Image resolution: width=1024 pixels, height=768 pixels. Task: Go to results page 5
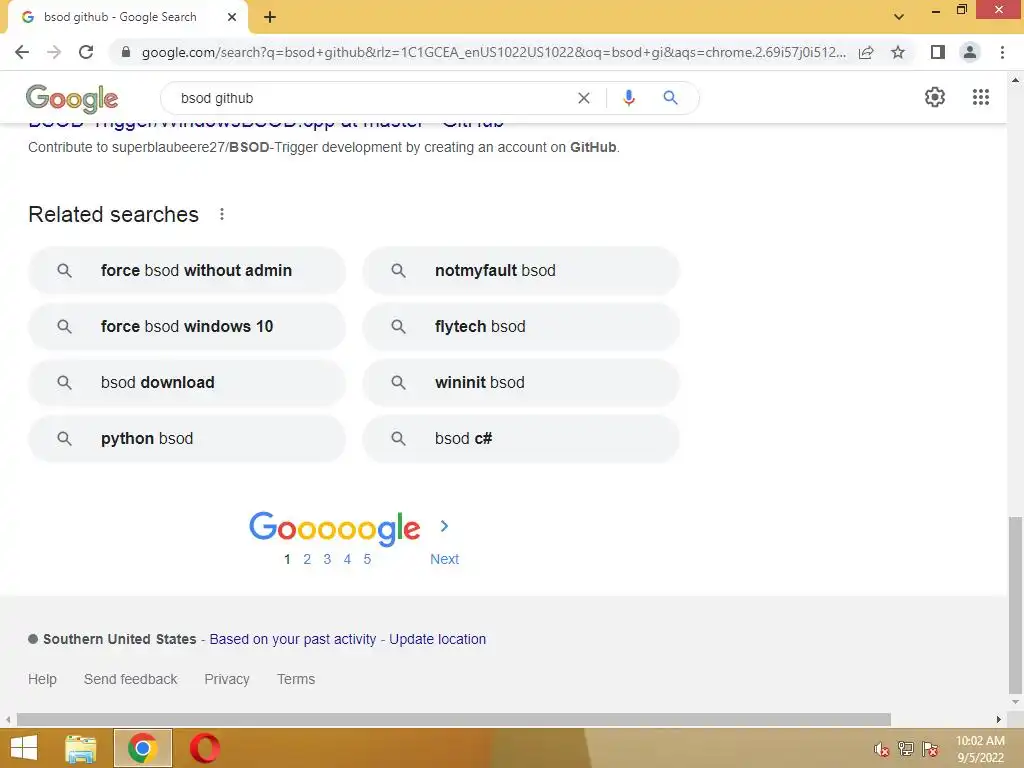(367, 559)
